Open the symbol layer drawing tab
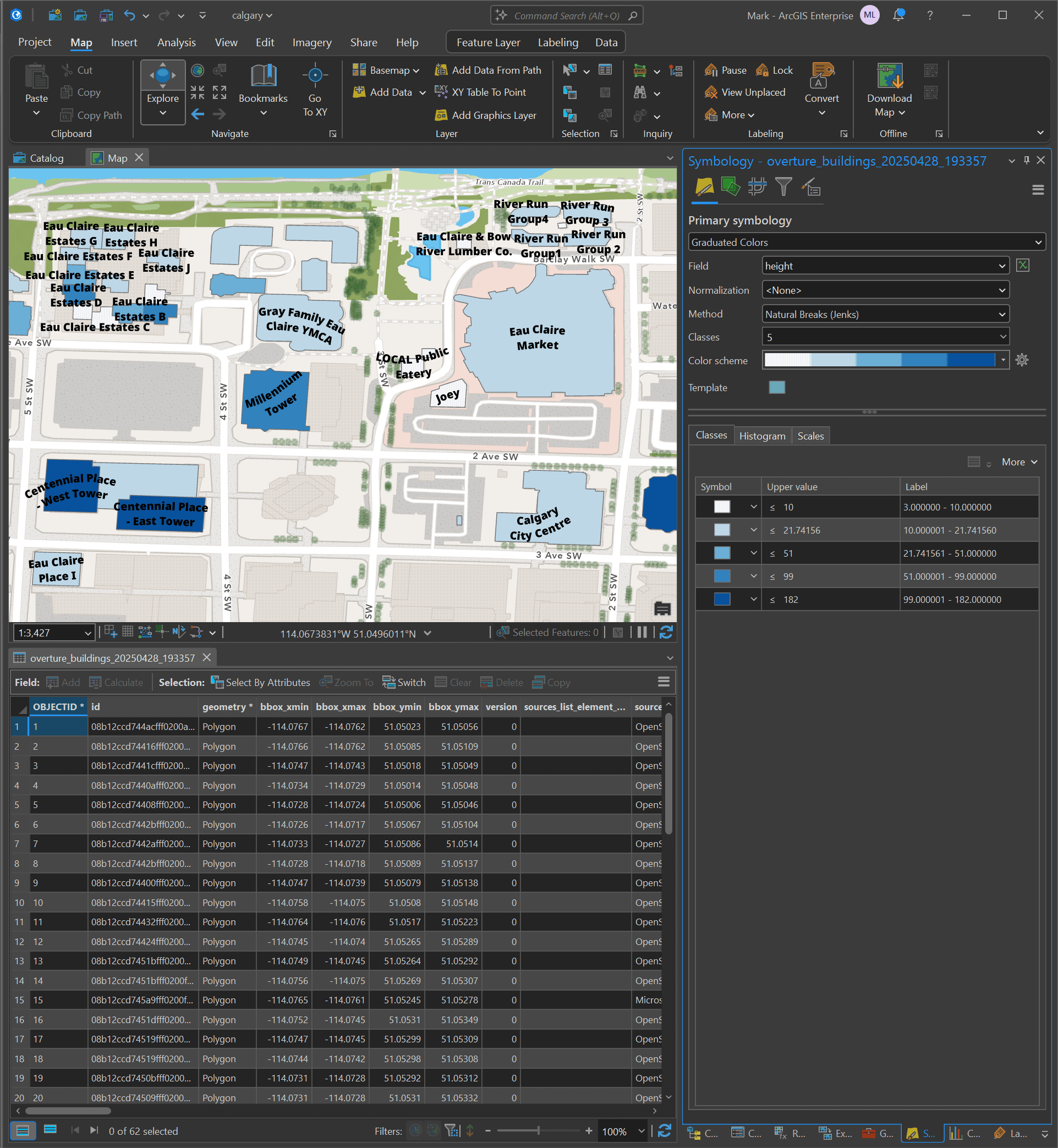The height and width of the screenshot is (1148, 1058). click(x=757, y=186)
